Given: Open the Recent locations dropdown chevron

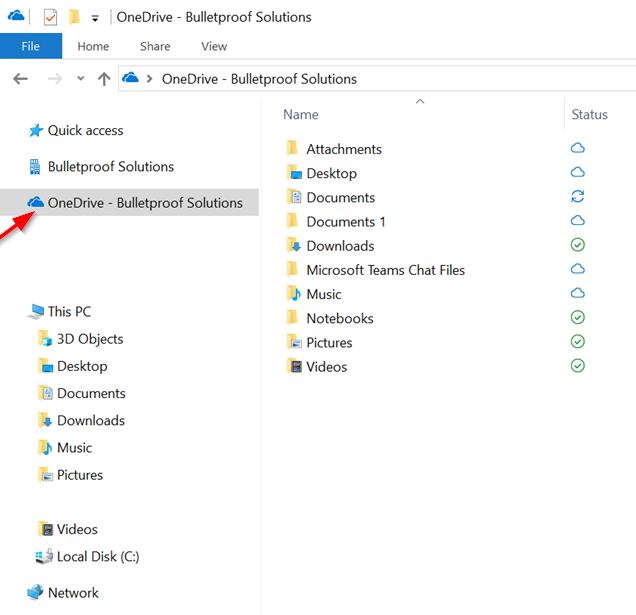Looking at the screenshot, I should [81, 79].
